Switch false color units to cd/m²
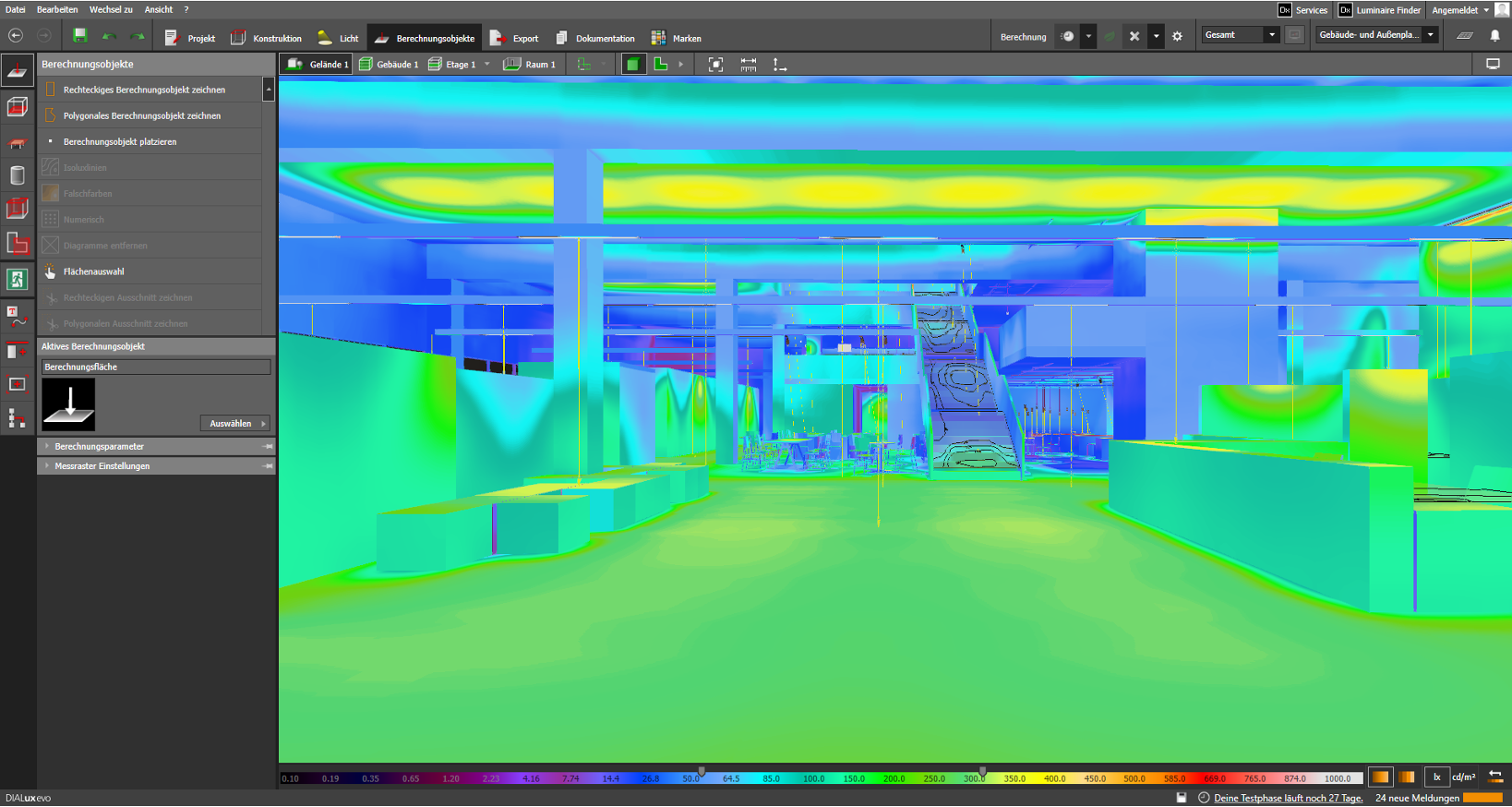 point(1463,777)
